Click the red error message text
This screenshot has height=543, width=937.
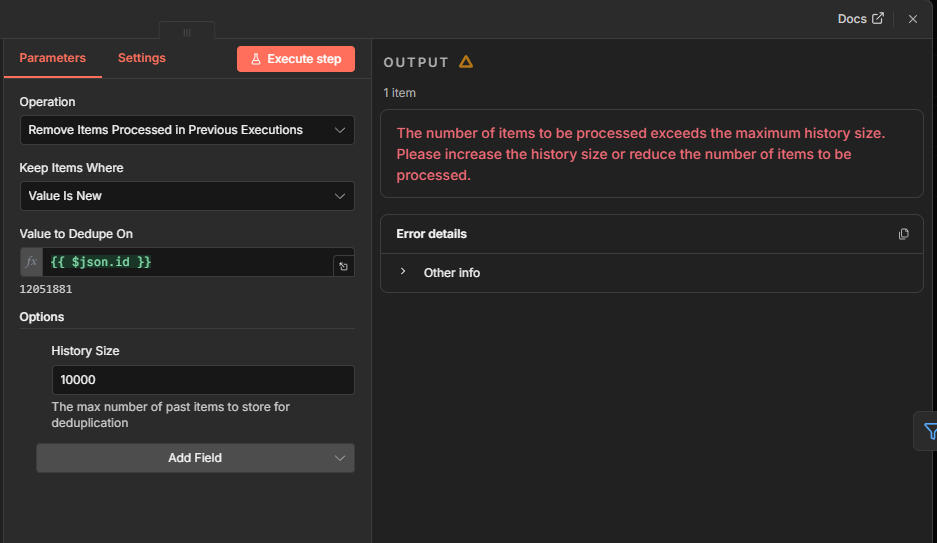pos(641,154)
